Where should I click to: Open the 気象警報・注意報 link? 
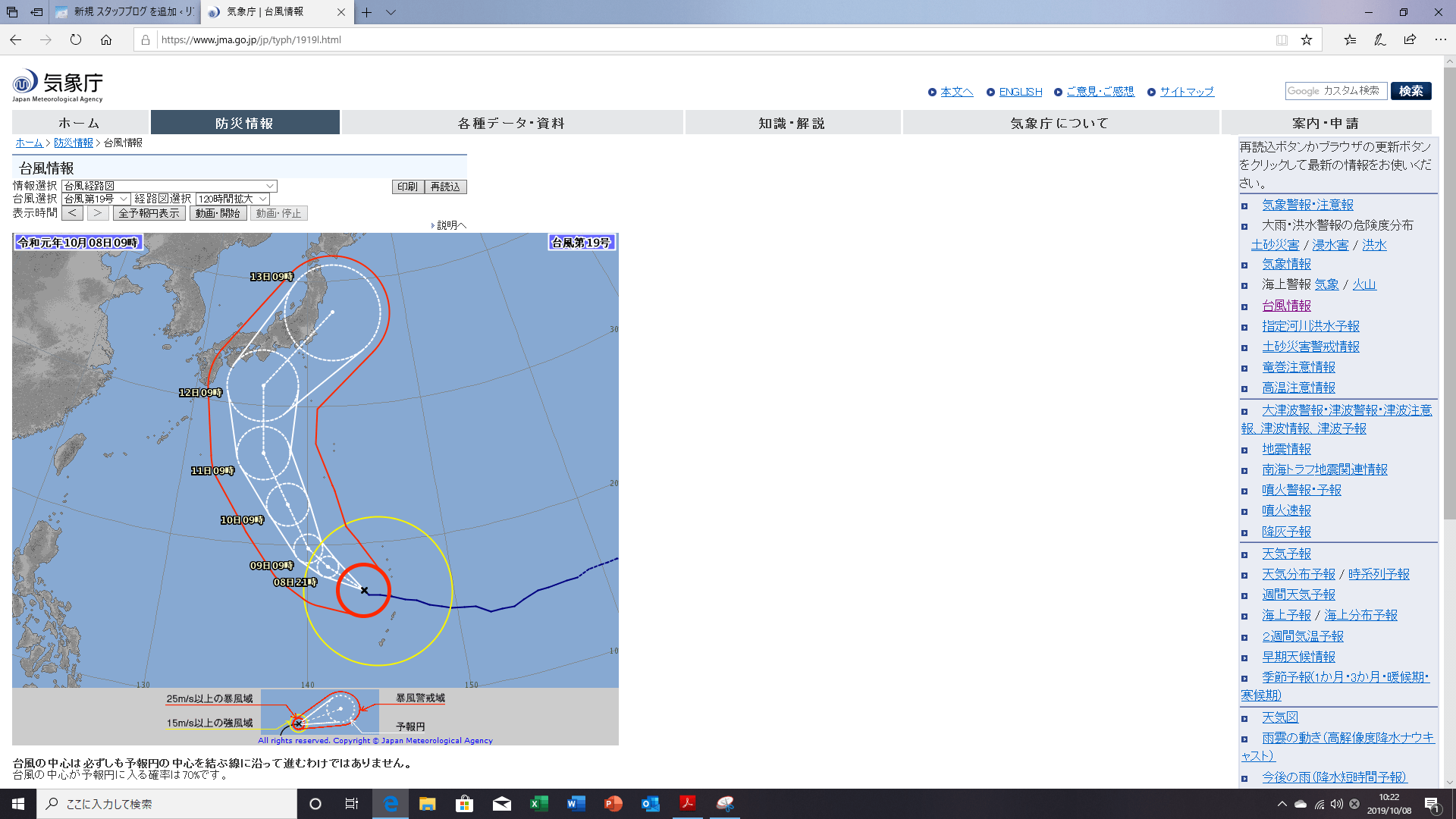coord(1307,205)
